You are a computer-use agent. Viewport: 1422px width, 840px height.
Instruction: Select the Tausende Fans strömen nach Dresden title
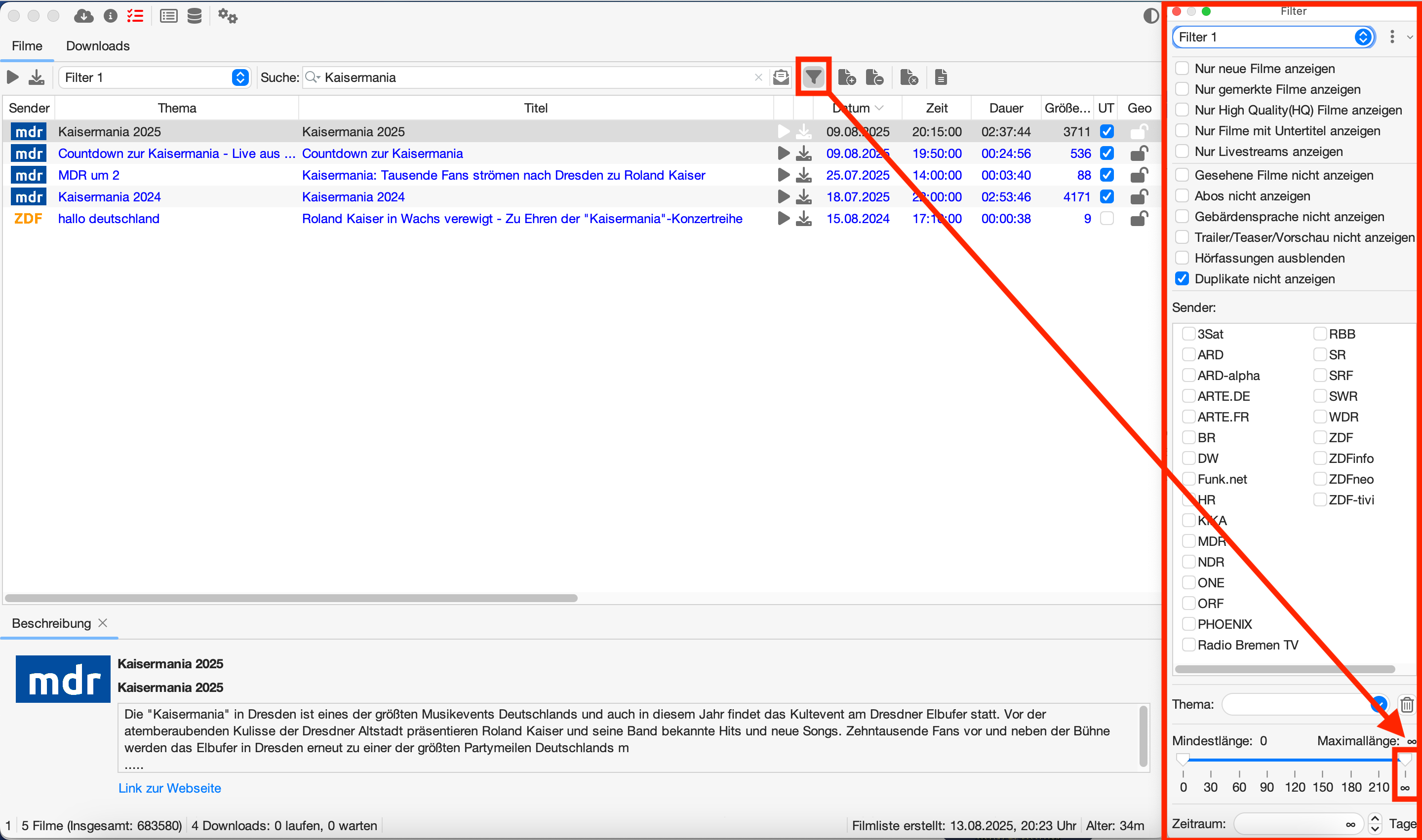(x=504, y=175)
